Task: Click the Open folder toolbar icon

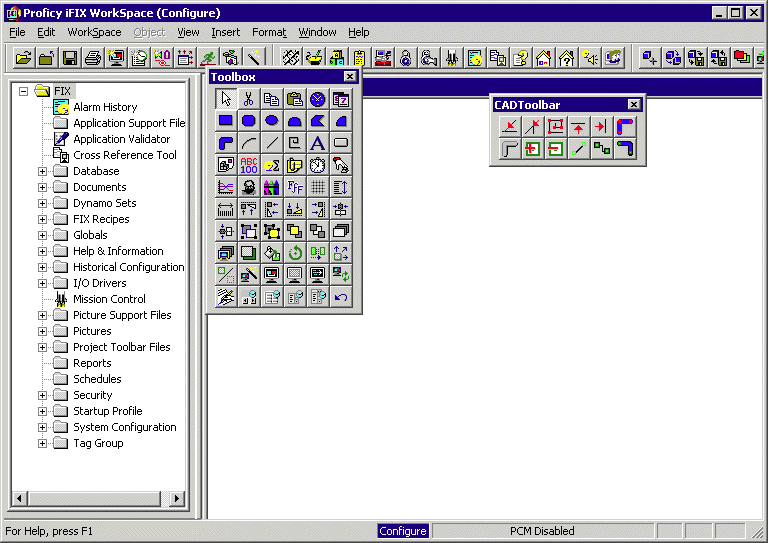Action: coord(23,58)
